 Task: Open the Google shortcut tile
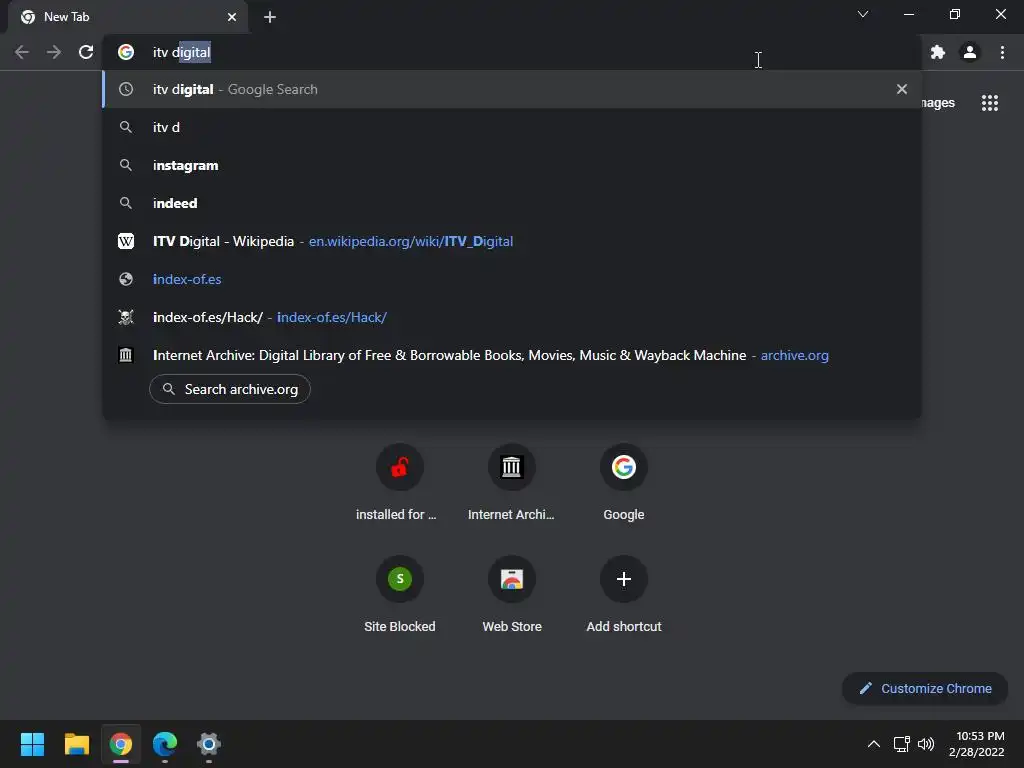[x=624, y=484]
